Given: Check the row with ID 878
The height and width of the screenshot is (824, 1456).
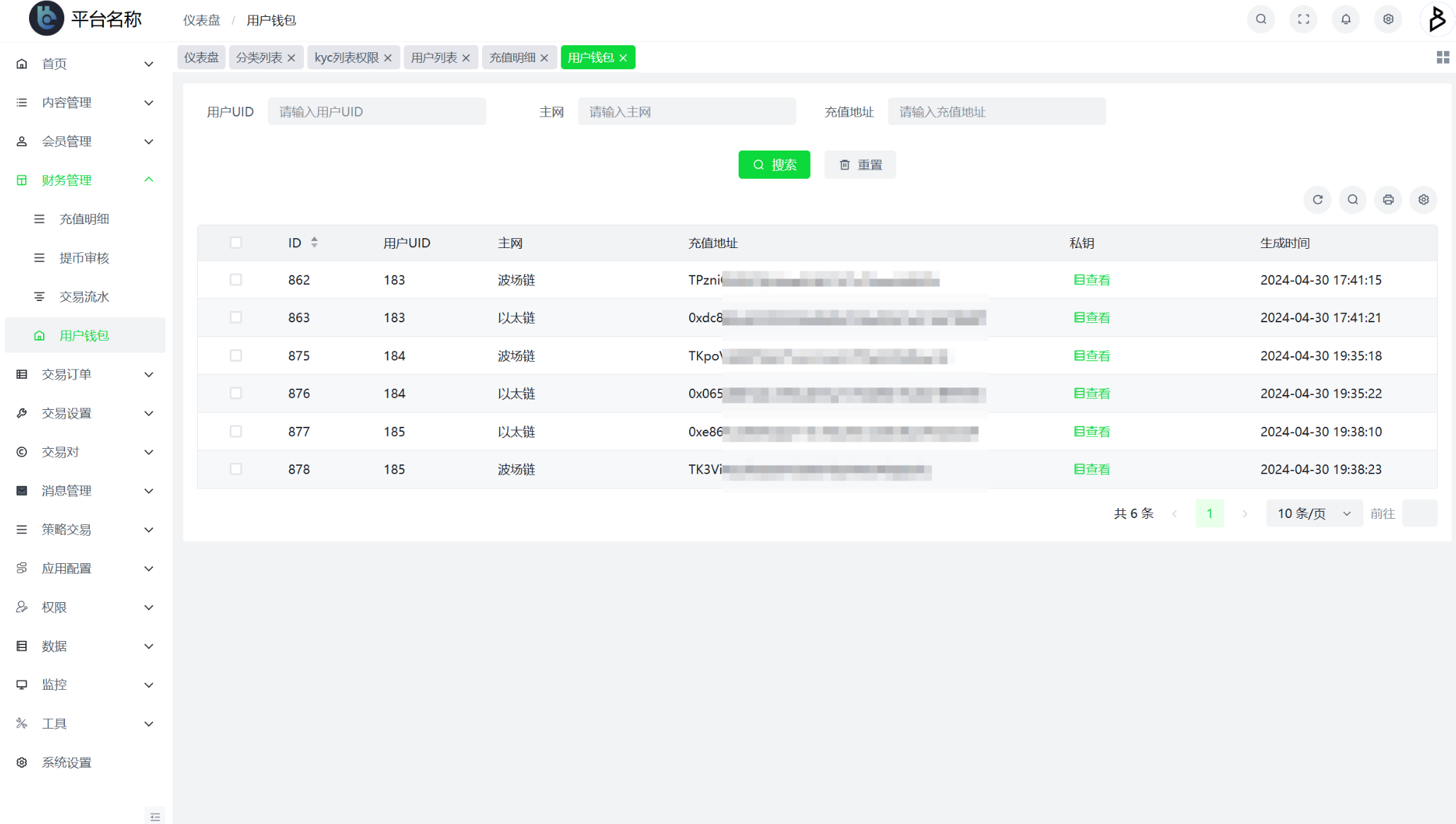Looking at the screenshot, I should click(236, 469).
